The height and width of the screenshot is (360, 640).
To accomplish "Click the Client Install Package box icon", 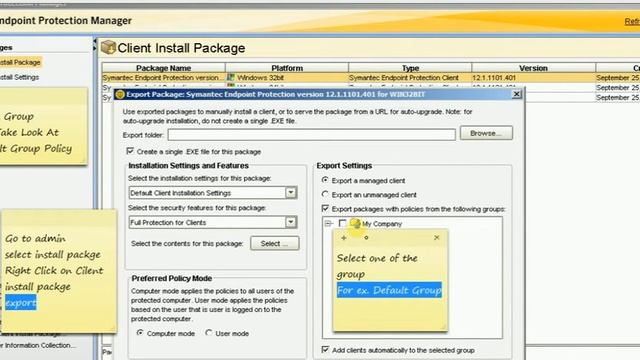I will [109, 47].
